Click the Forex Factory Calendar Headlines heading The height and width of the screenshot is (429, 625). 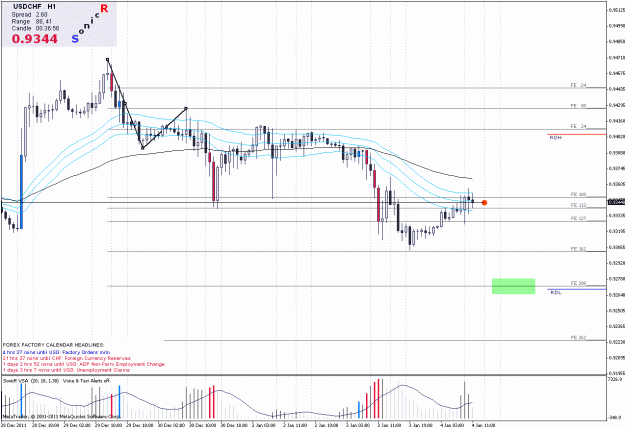coord(53,345)
